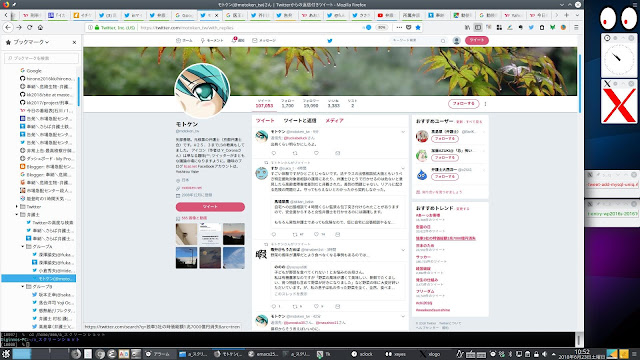This screenshot has height=360, width=640.
Task: Open page actions three-dot menu in address bar
Action: tap(399, 27)
